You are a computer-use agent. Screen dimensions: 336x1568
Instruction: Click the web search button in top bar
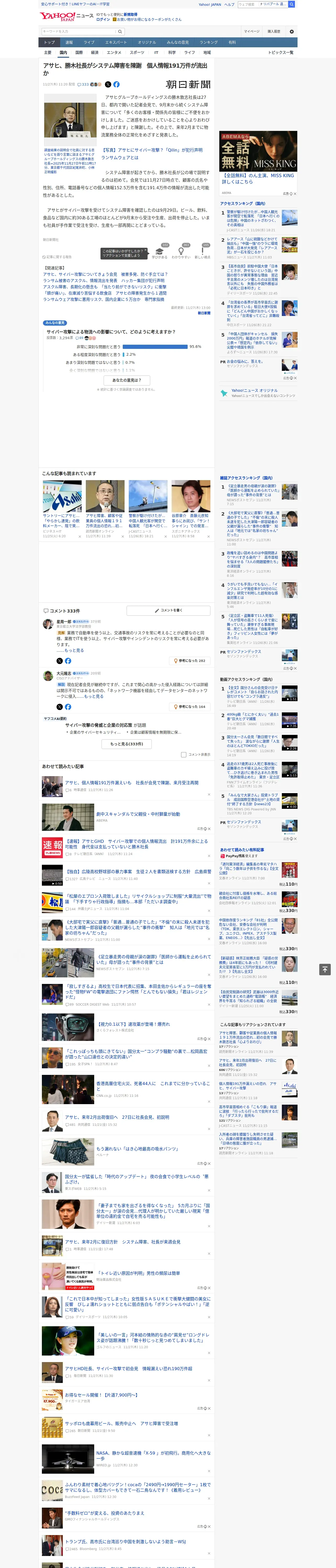[292, 4]
